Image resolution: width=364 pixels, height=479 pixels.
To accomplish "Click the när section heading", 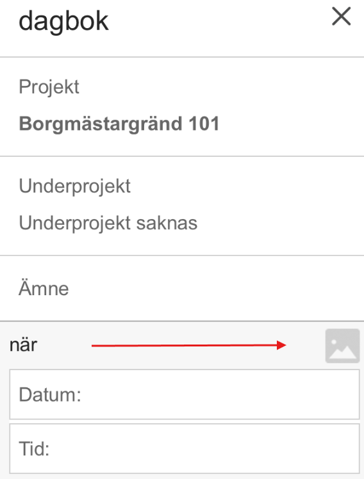I will coord(23,345).
